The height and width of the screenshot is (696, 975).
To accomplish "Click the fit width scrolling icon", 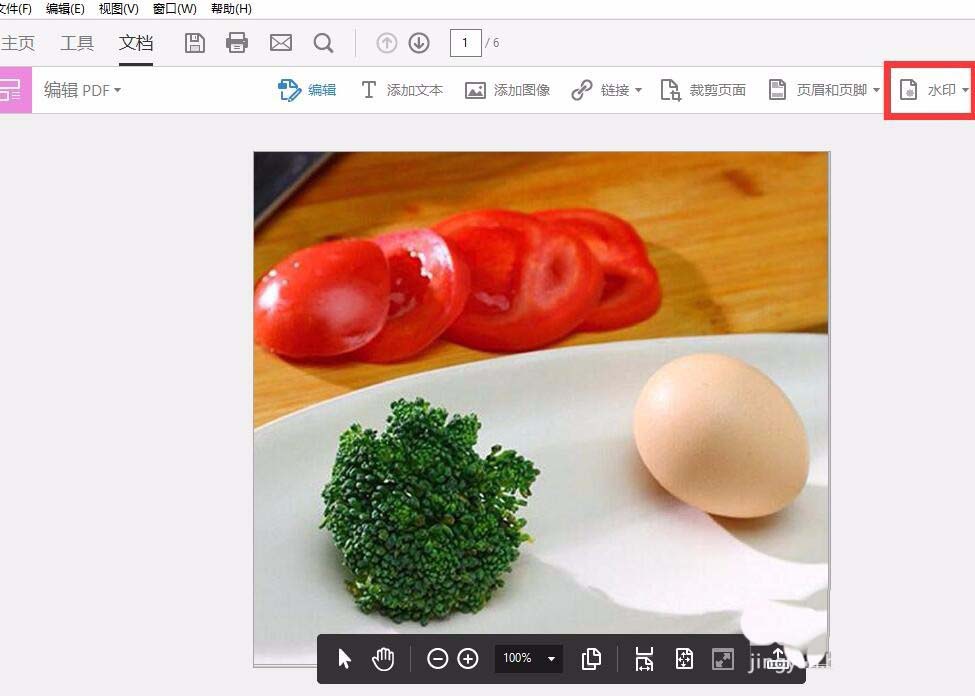I will (644, 659).
